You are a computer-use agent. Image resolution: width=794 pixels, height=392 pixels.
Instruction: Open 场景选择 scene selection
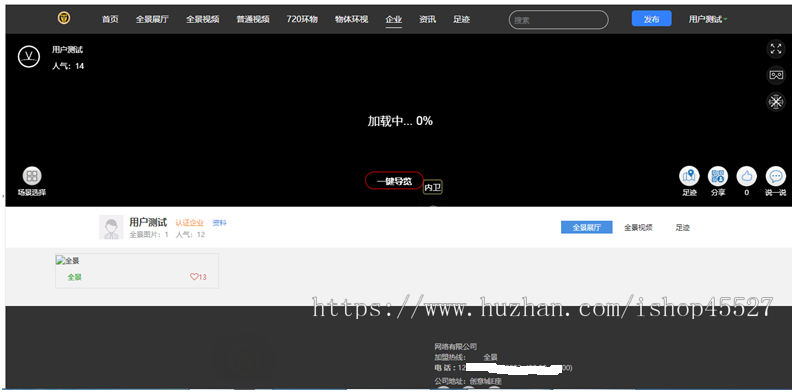pos(32,182)
